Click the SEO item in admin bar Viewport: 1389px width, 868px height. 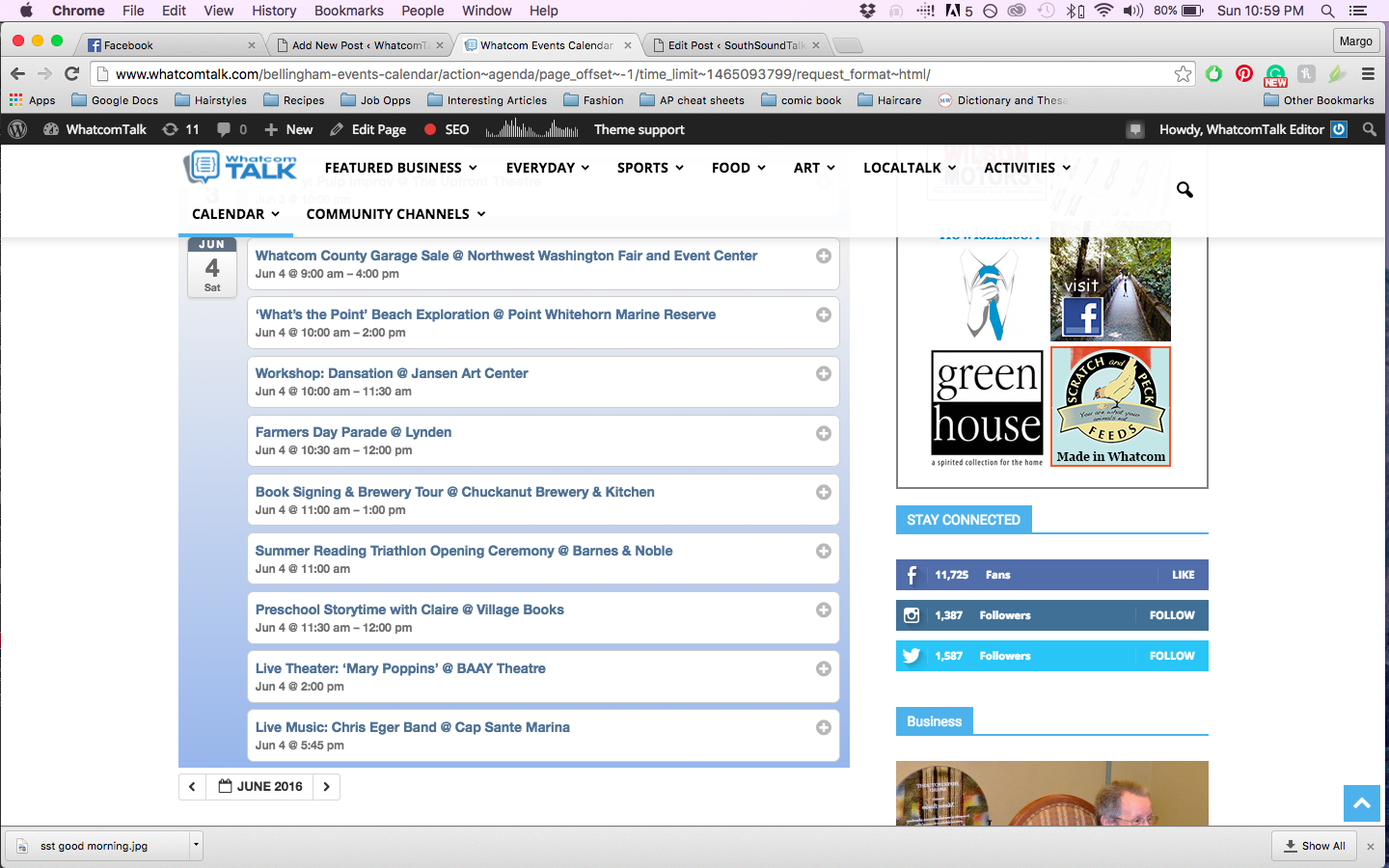446,129
